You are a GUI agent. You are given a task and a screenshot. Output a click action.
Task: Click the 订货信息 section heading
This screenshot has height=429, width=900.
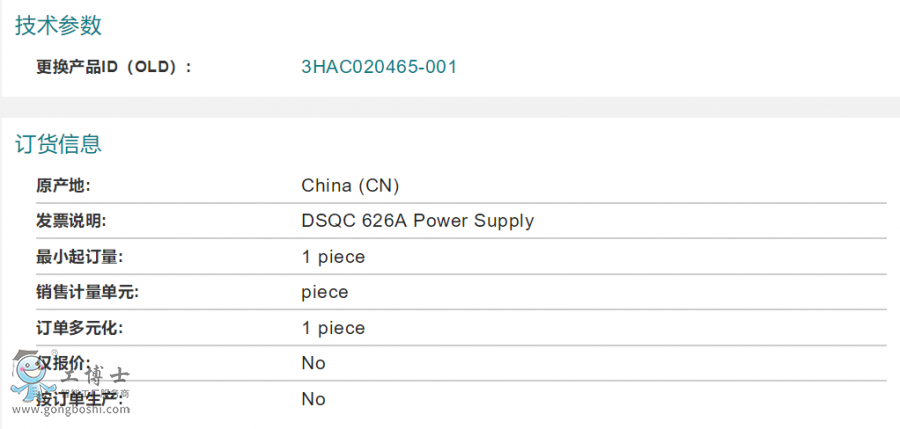pos(58,144)
